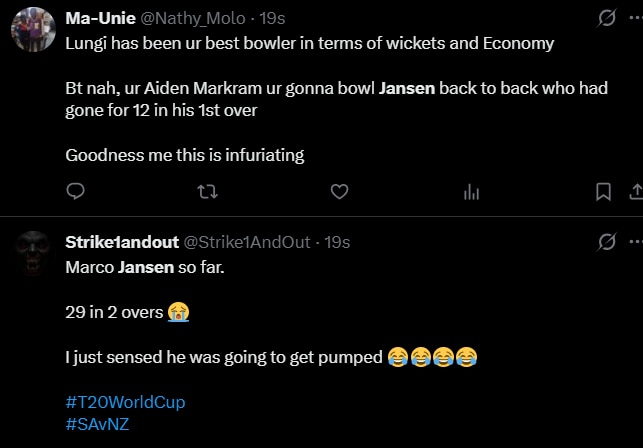Like Ma-Unie's tweet with heart icon
The image size is (643, 448).
tap(339, 191)
